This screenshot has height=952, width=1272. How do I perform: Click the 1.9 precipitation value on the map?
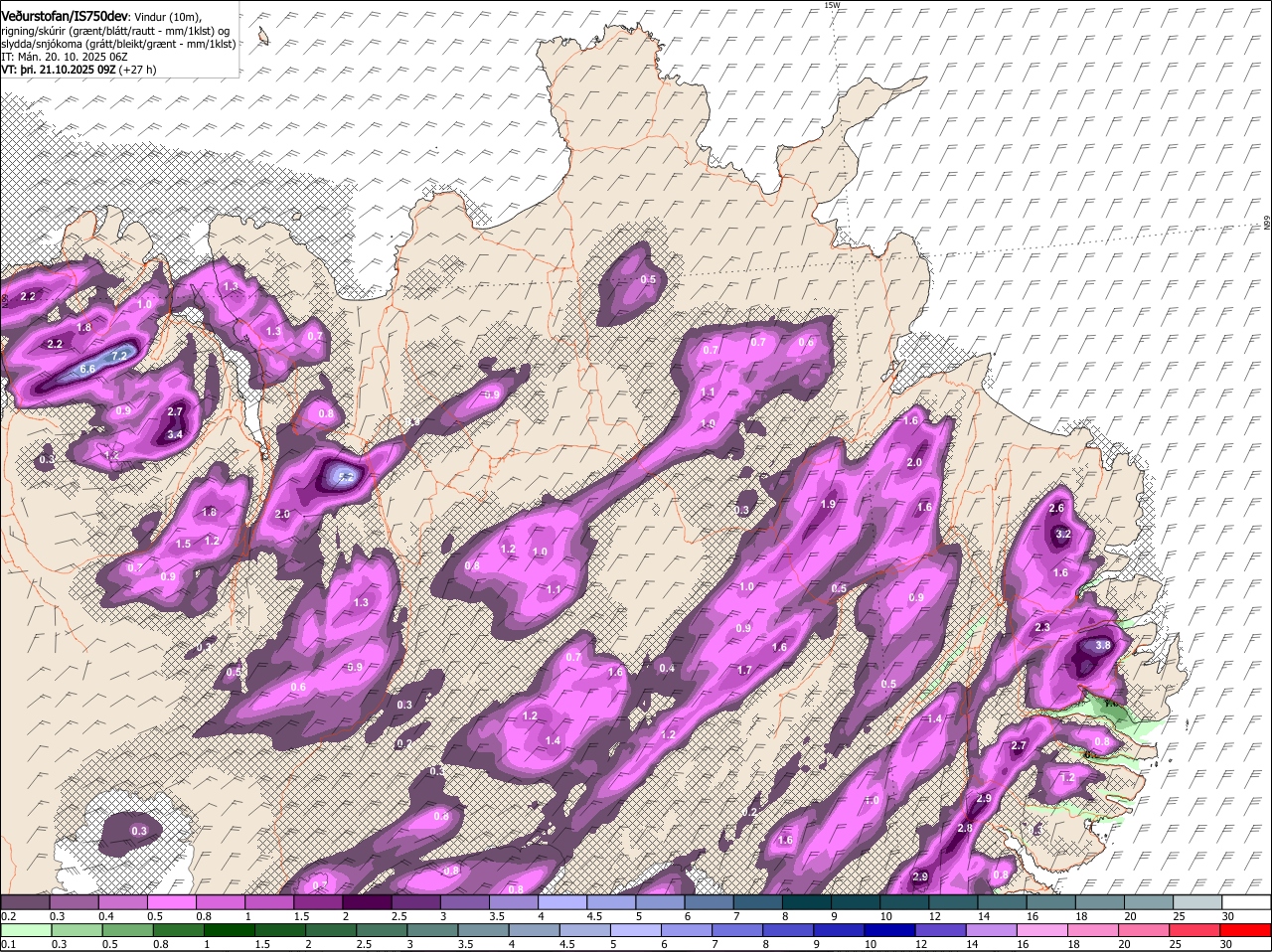click(x=828, y=504)
